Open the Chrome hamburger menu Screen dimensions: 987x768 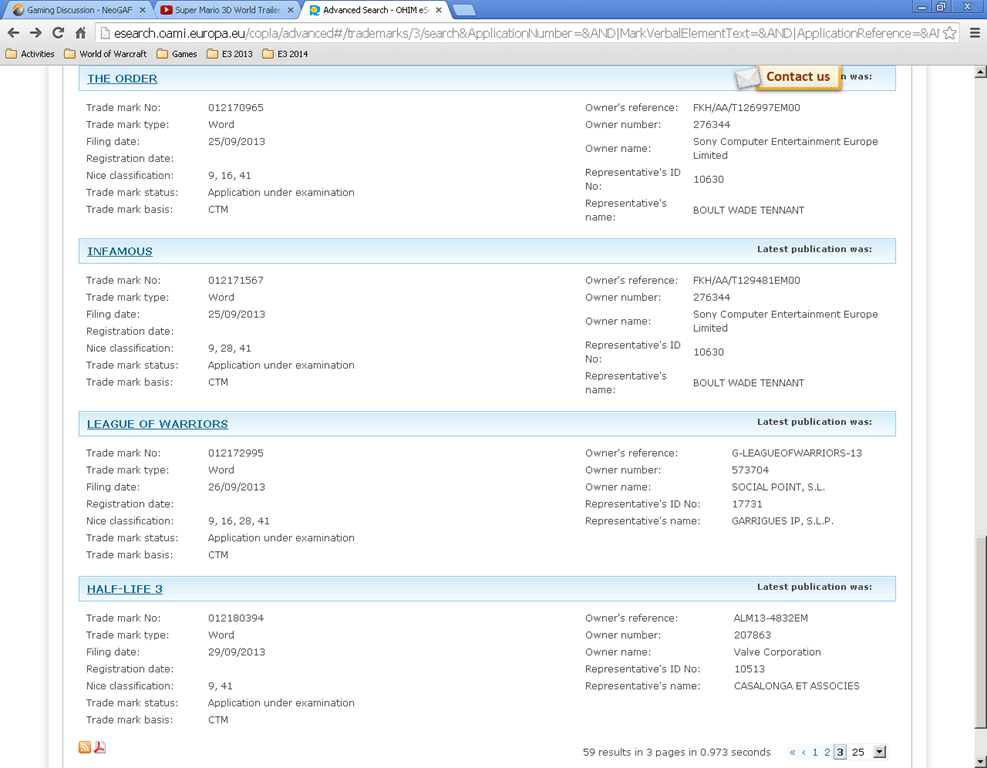pyautogui.click(x=974, y=33)
